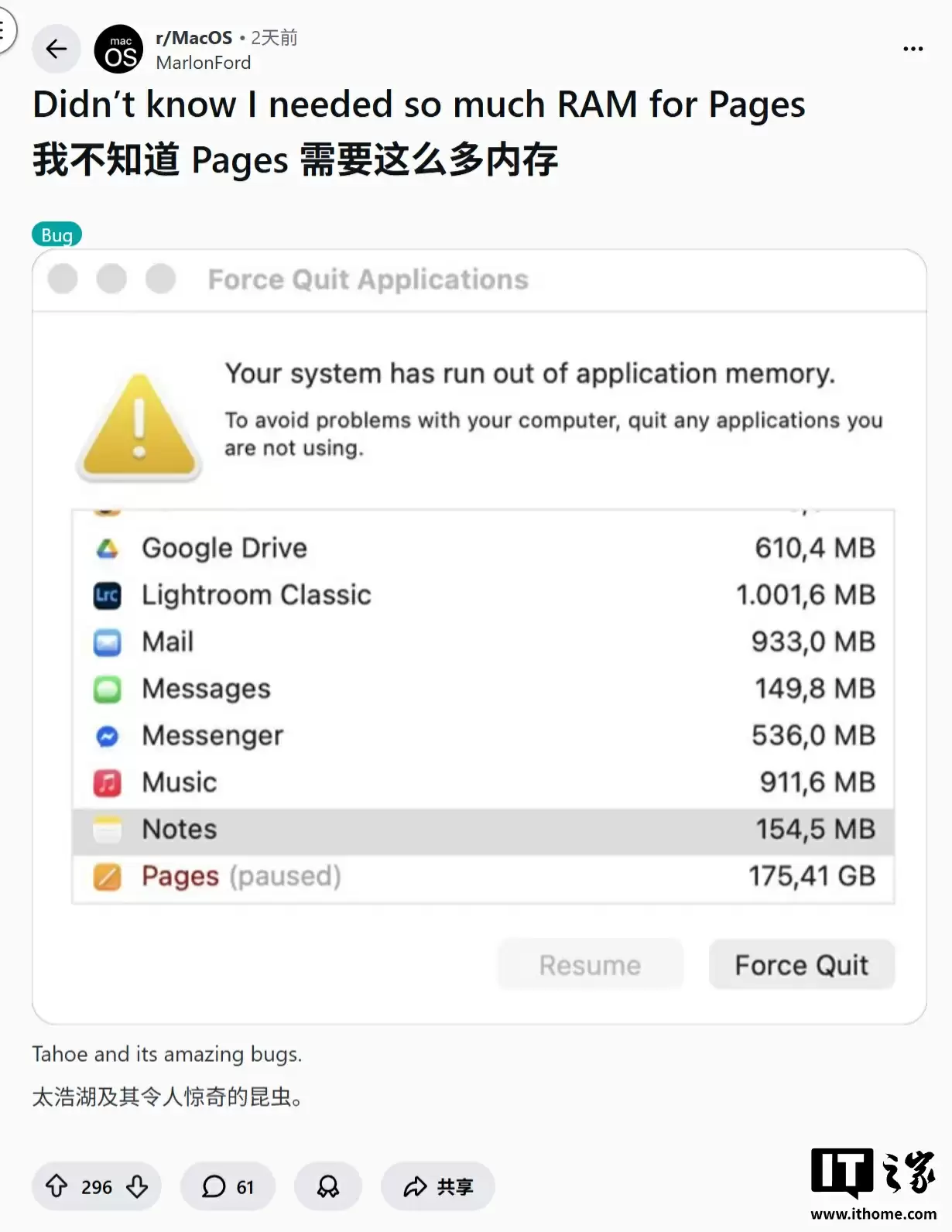Click the award ribbon icon

pos(328,1186)
